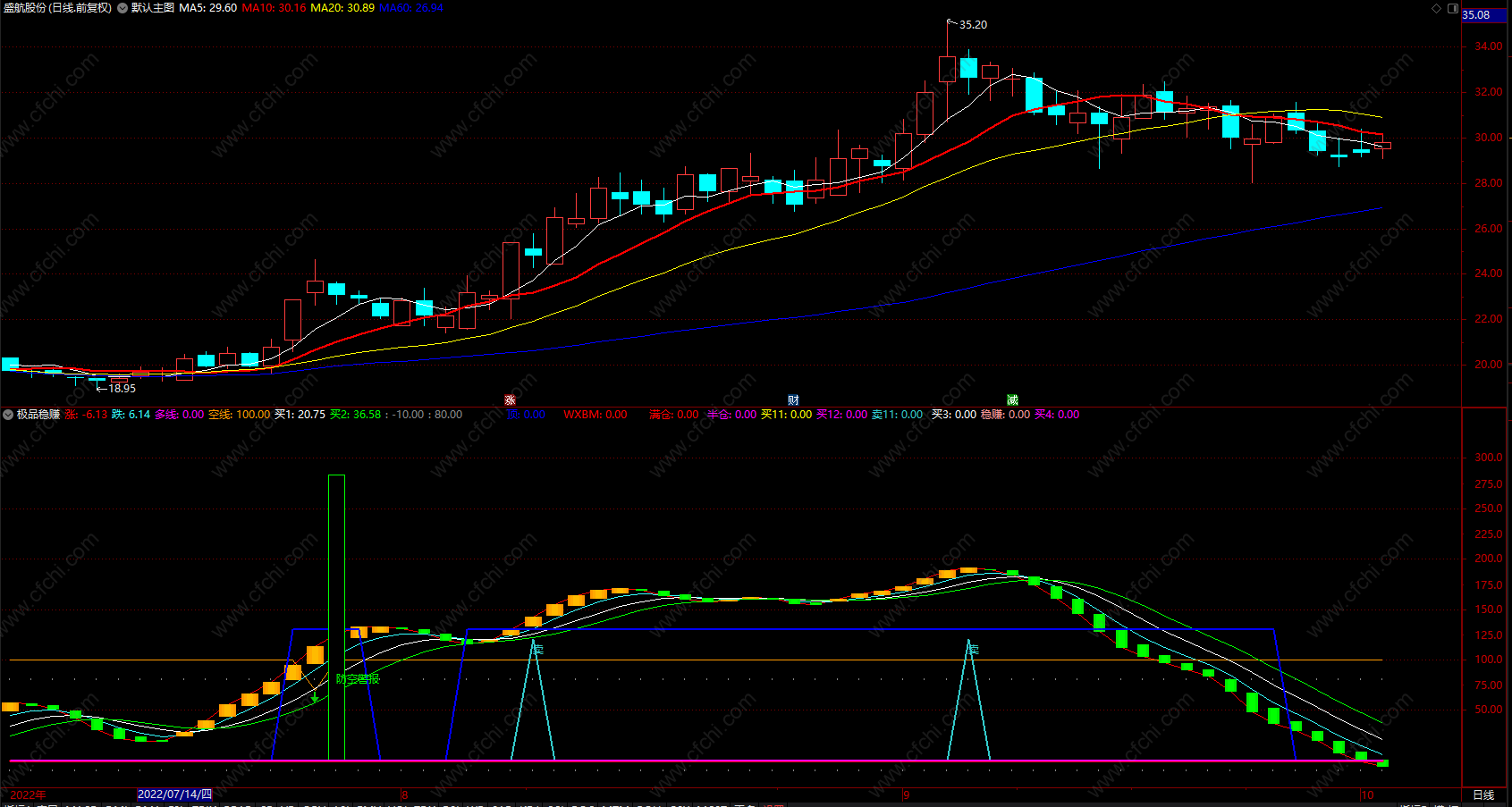Click the red 涨 signal marker
This screenshot has height=807, width=1512.
511,400
